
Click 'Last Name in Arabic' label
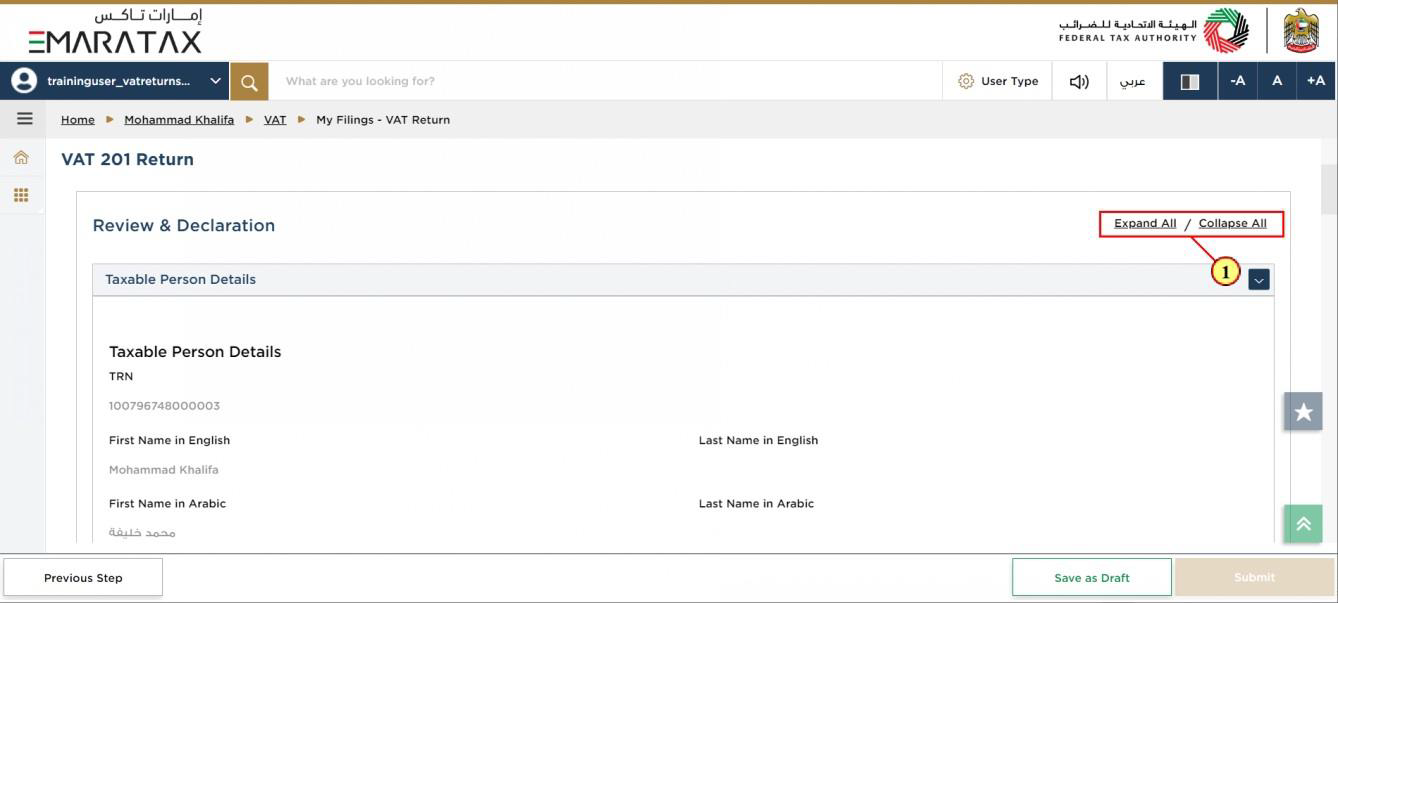point(756,503)
